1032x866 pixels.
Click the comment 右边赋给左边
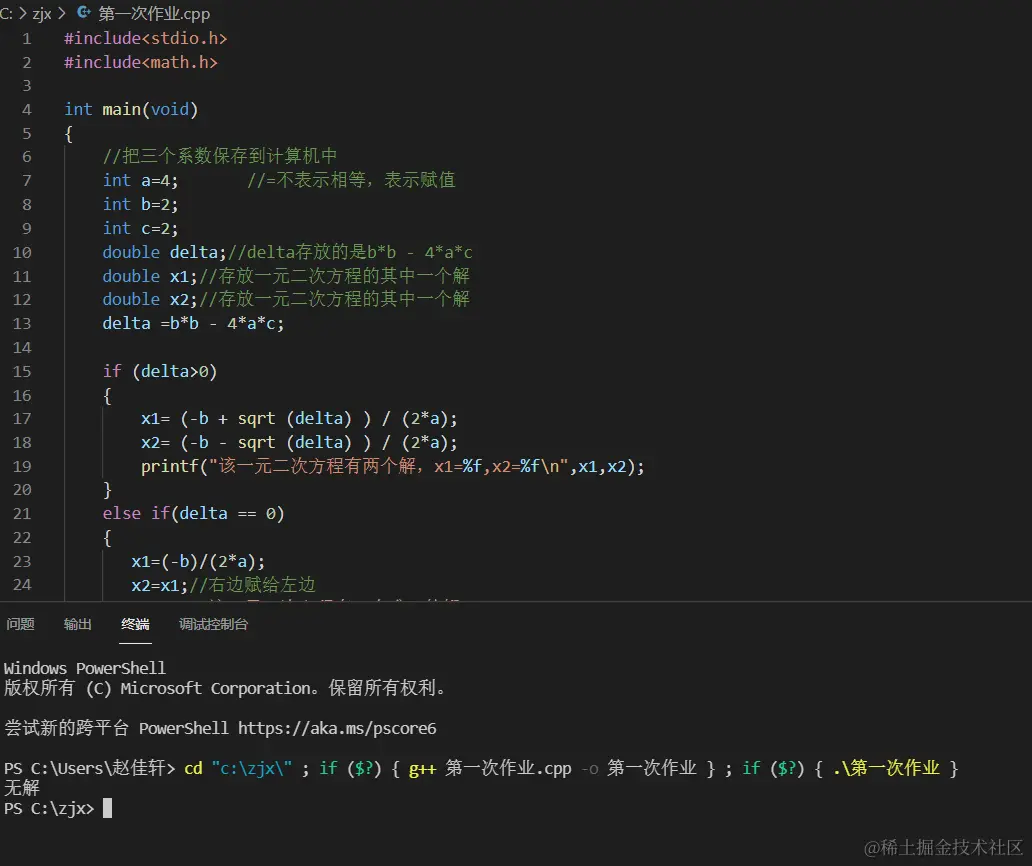coord(253,584)
